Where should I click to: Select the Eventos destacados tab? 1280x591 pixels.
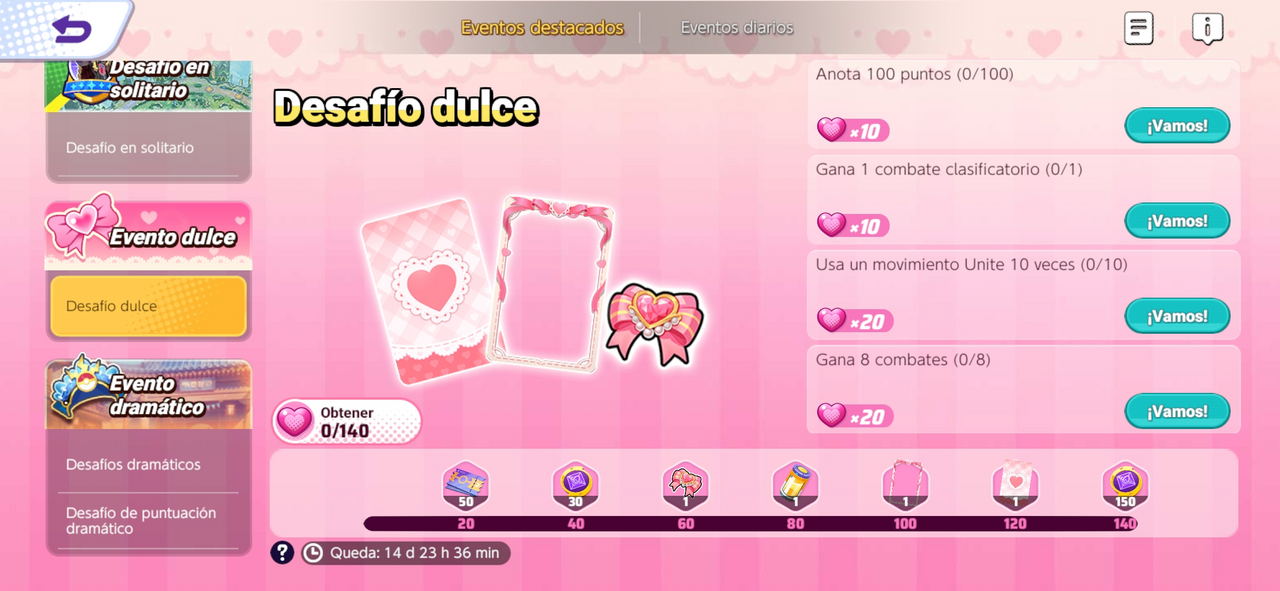[x=542, y=28]
